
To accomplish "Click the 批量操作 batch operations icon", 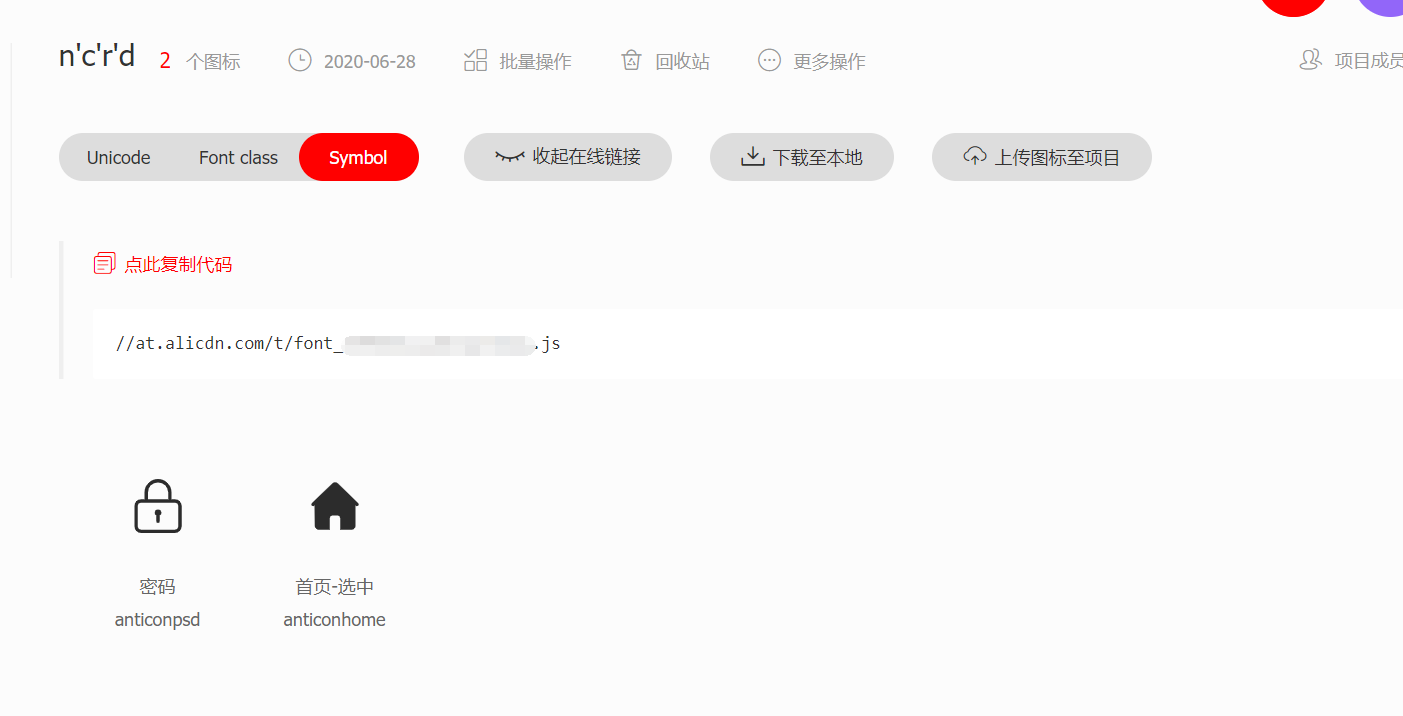I will point(475,60).
